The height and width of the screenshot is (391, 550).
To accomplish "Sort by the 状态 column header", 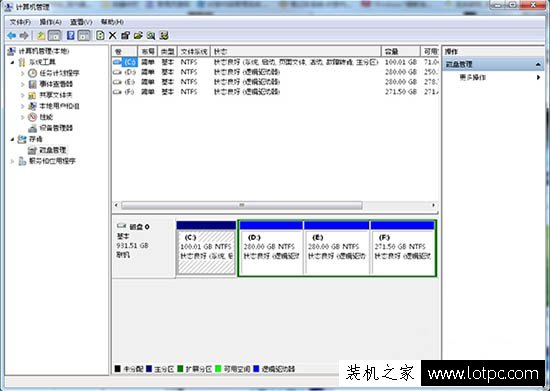I will coord(296,52).
